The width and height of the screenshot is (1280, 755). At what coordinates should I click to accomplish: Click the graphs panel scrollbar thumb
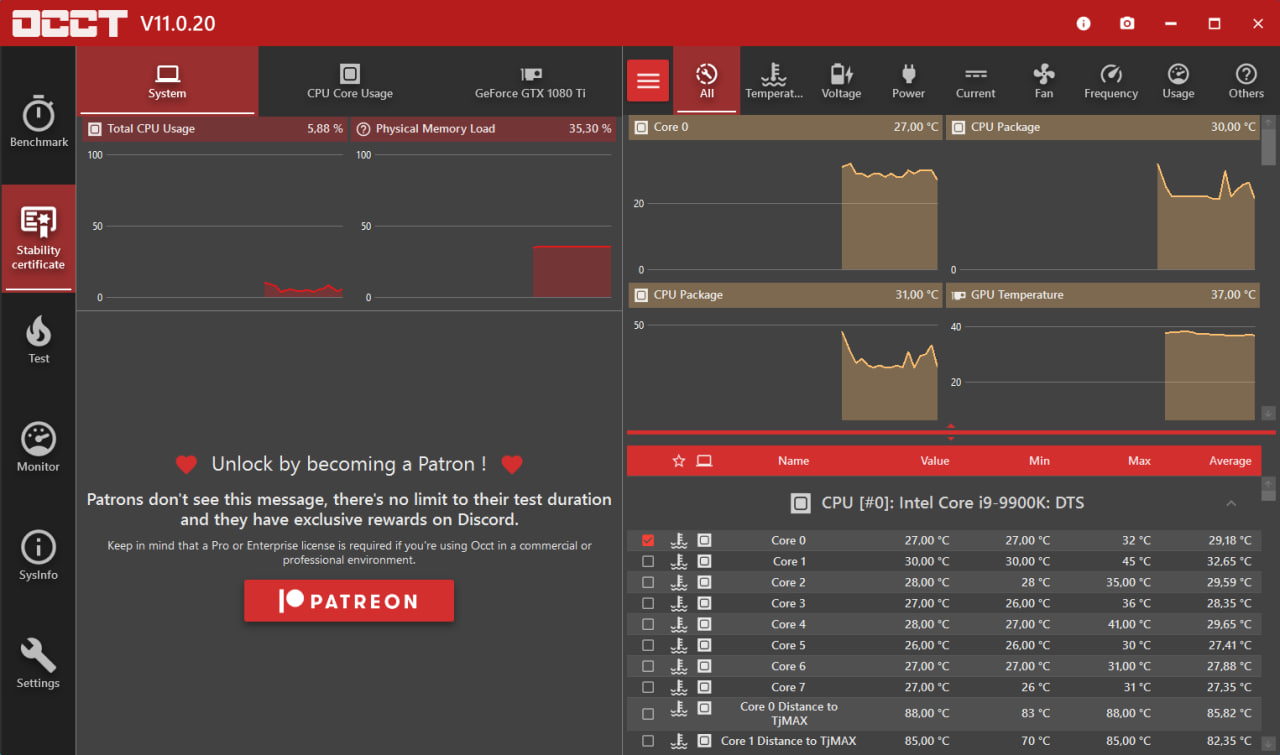click(x=1269, y=146)
